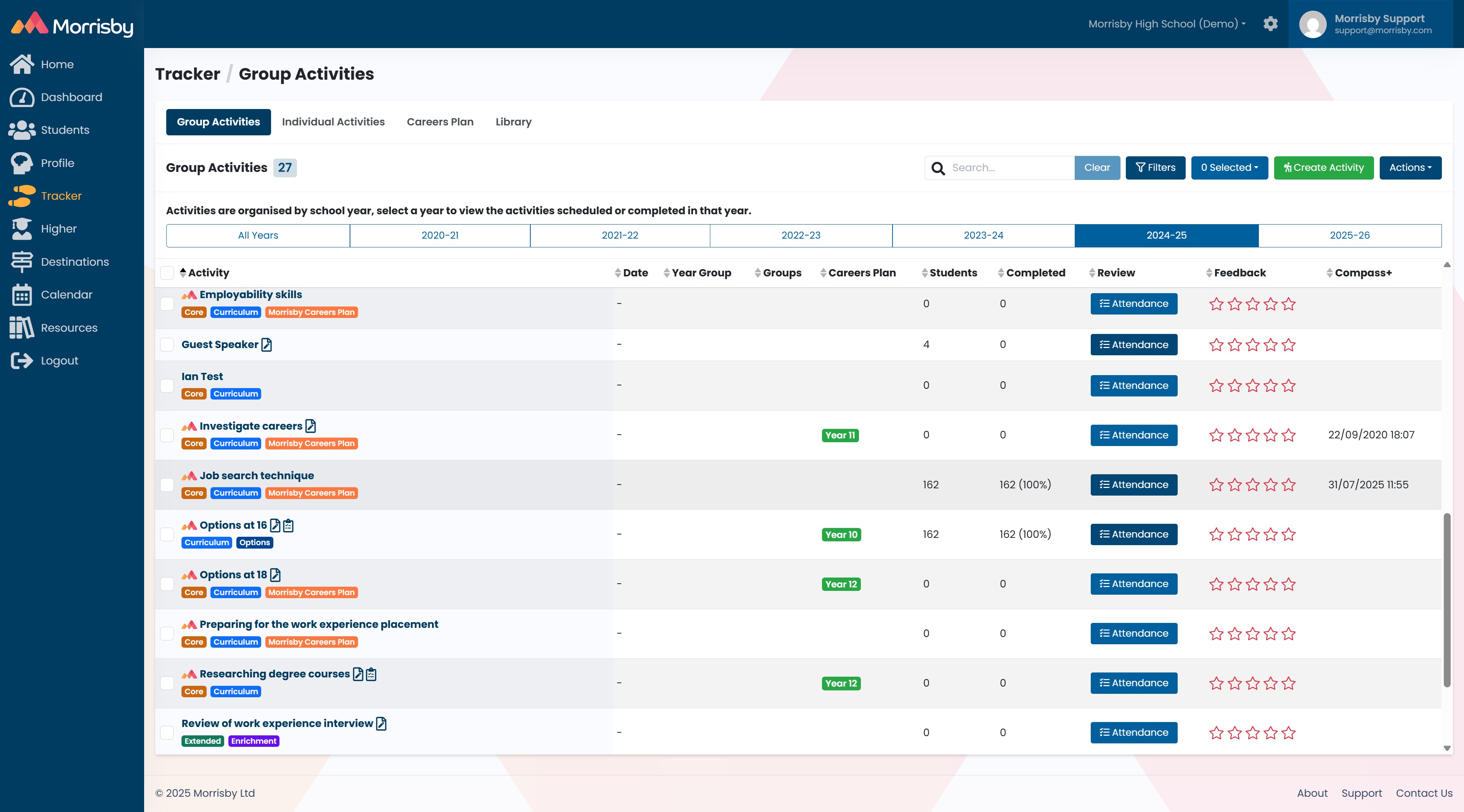
Task: Open the Resources books icon
Action: point(22,328)
